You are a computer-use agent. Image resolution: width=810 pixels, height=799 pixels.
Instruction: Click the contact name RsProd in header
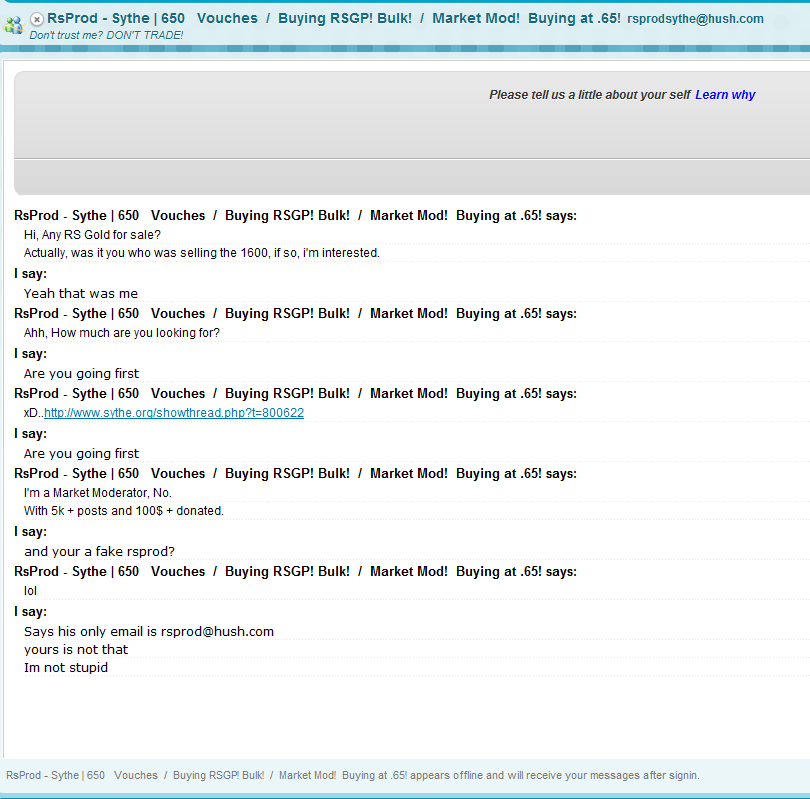point(334,18)
